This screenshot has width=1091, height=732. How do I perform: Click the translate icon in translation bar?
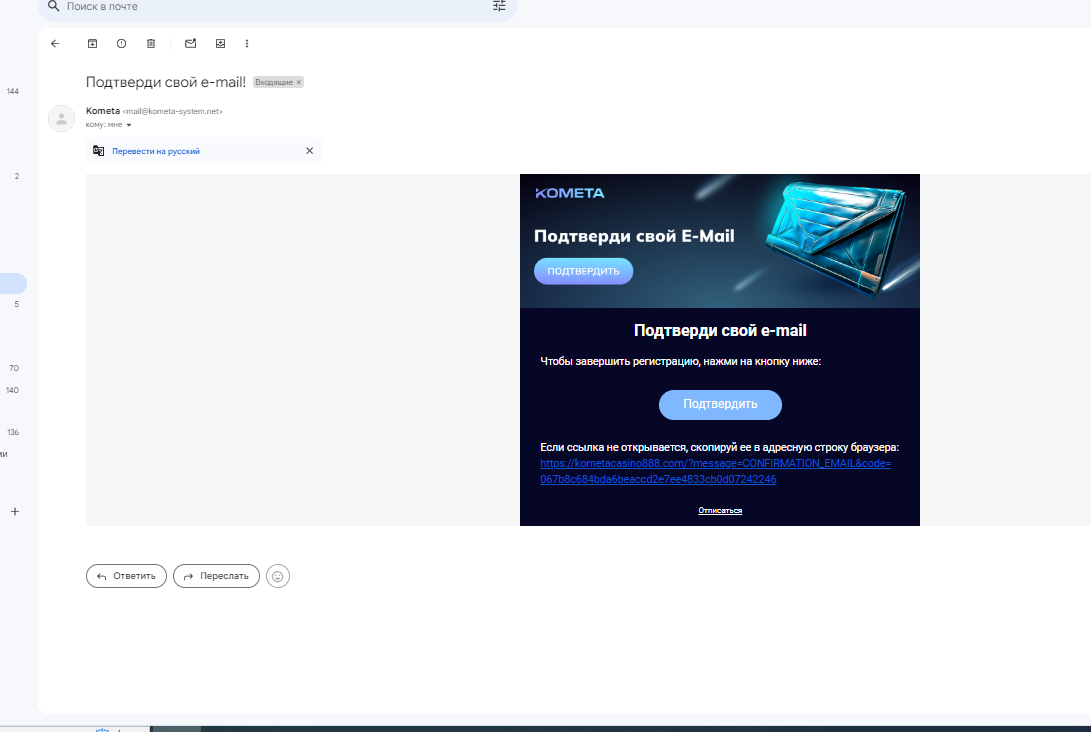(99, 151)
